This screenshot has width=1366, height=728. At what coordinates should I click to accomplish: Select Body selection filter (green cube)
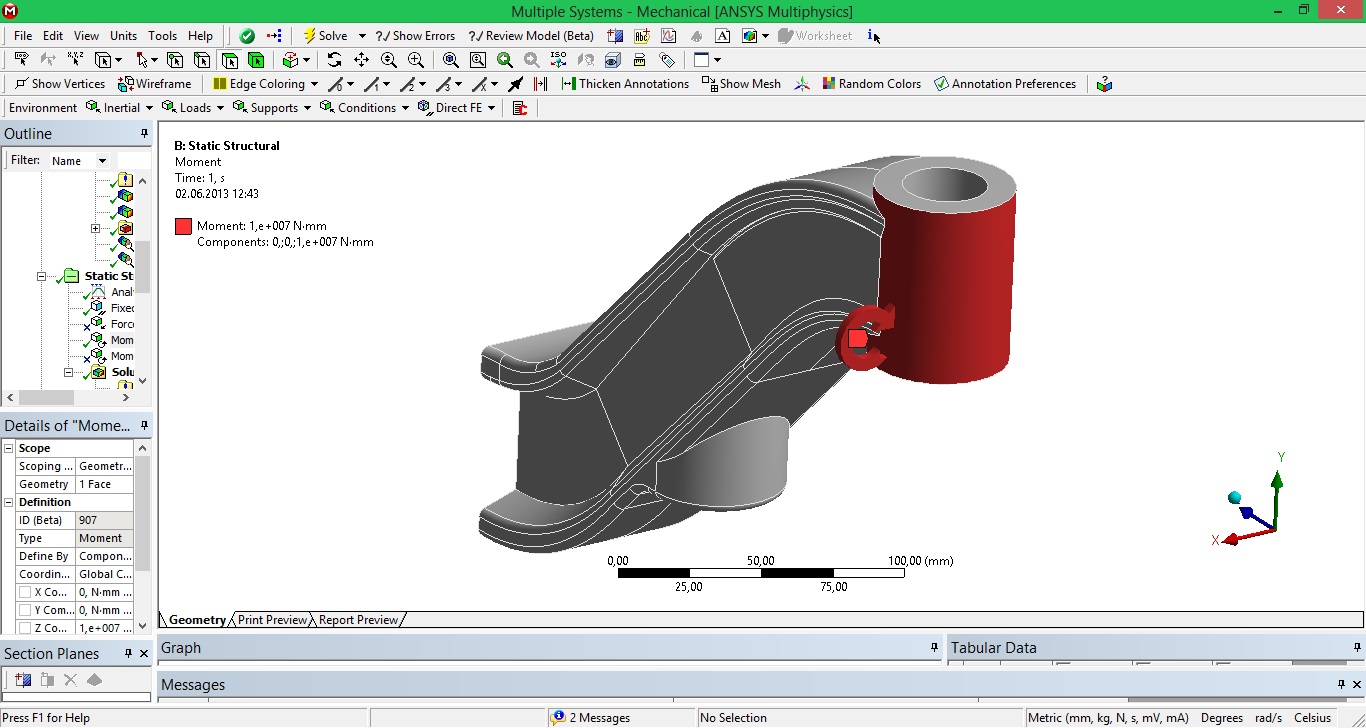click(256, 60)
